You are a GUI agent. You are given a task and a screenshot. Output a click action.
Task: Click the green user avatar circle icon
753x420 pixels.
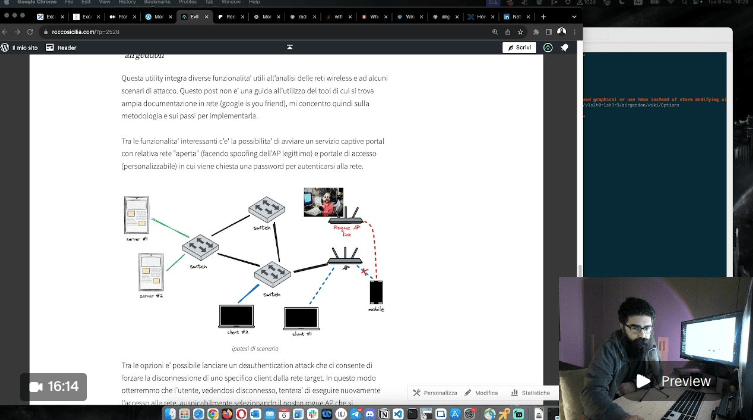[x=547, y=47]
